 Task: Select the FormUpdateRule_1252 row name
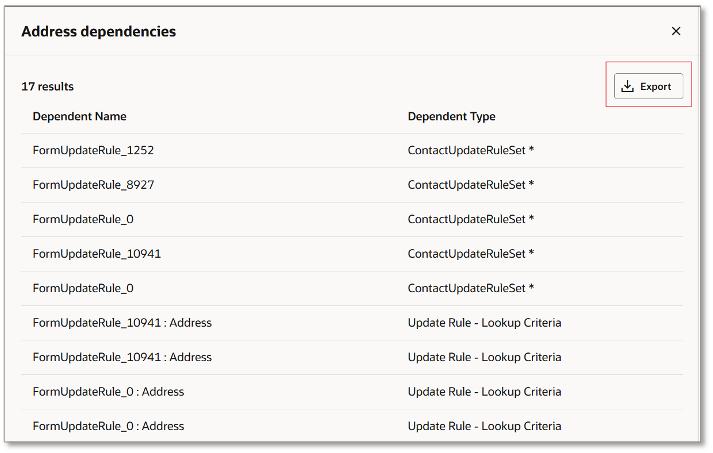93,151
